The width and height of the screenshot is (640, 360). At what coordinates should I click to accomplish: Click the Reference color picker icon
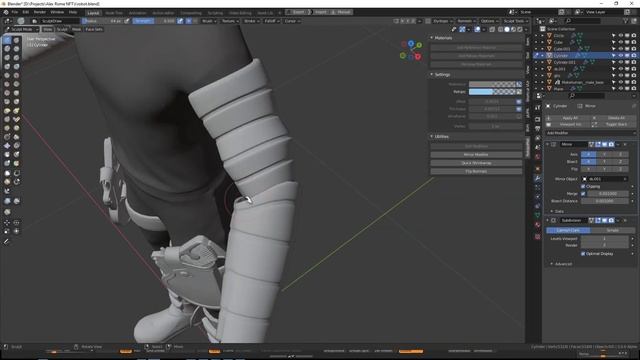[x=519, y=84]
